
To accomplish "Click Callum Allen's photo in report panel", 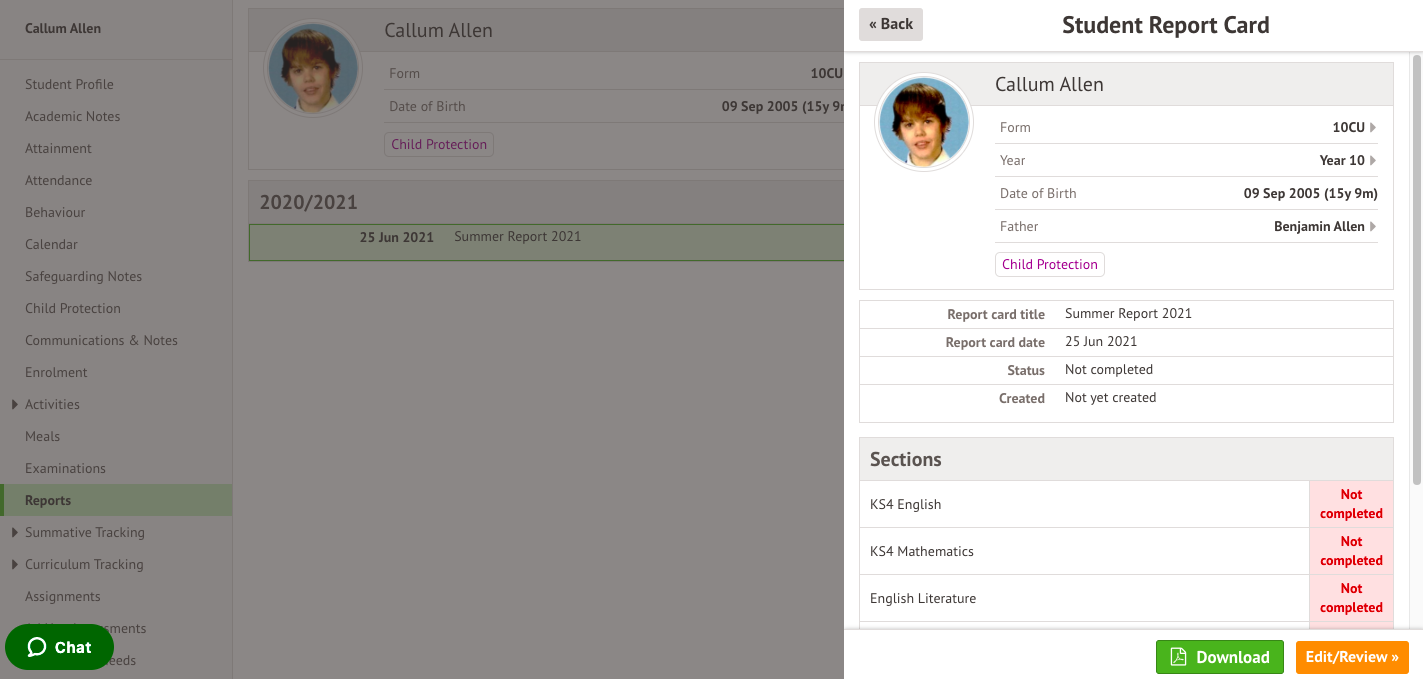I will [x=924, y=121].
